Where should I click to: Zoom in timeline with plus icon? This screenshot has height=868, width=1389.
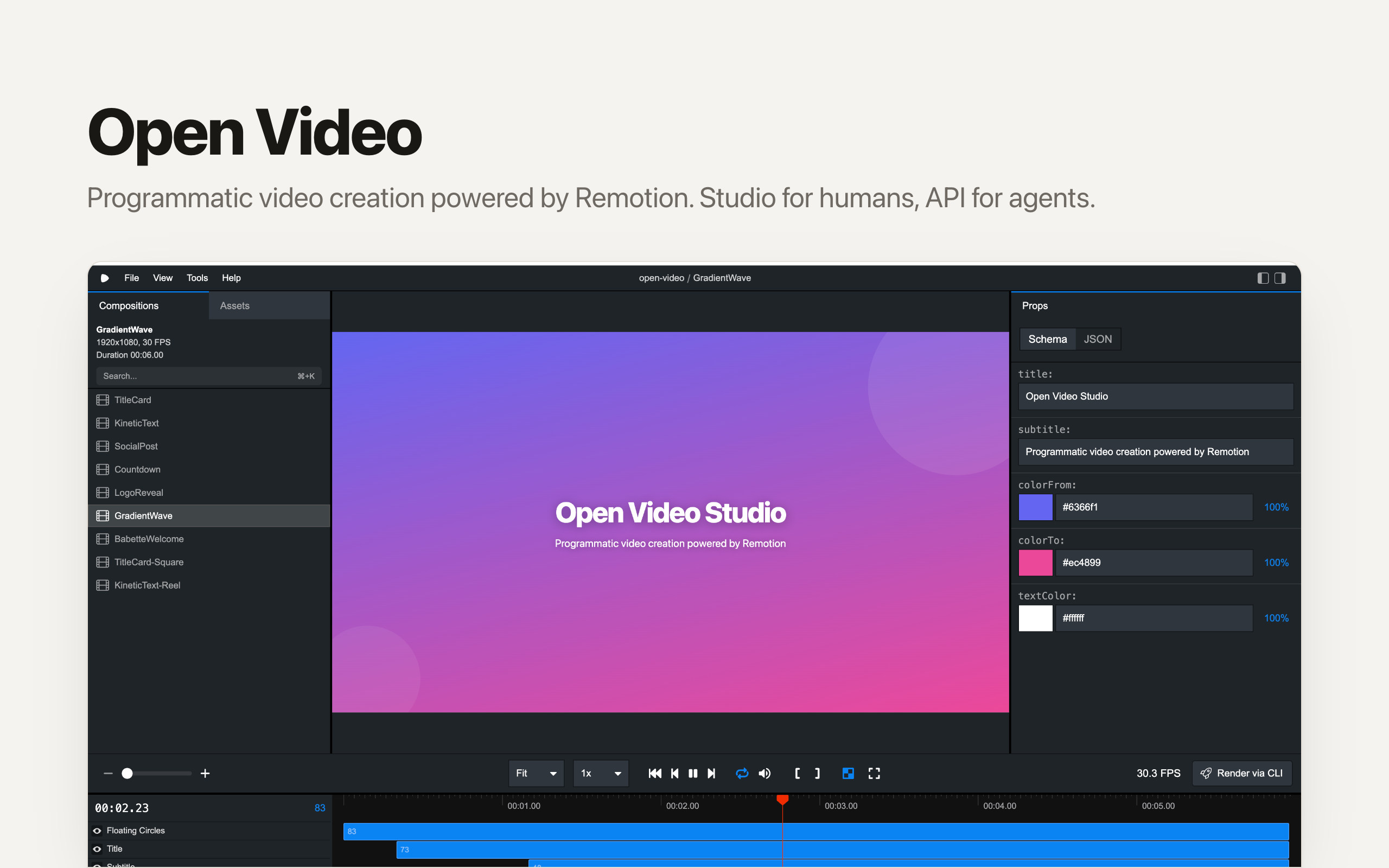coord(205,773)
